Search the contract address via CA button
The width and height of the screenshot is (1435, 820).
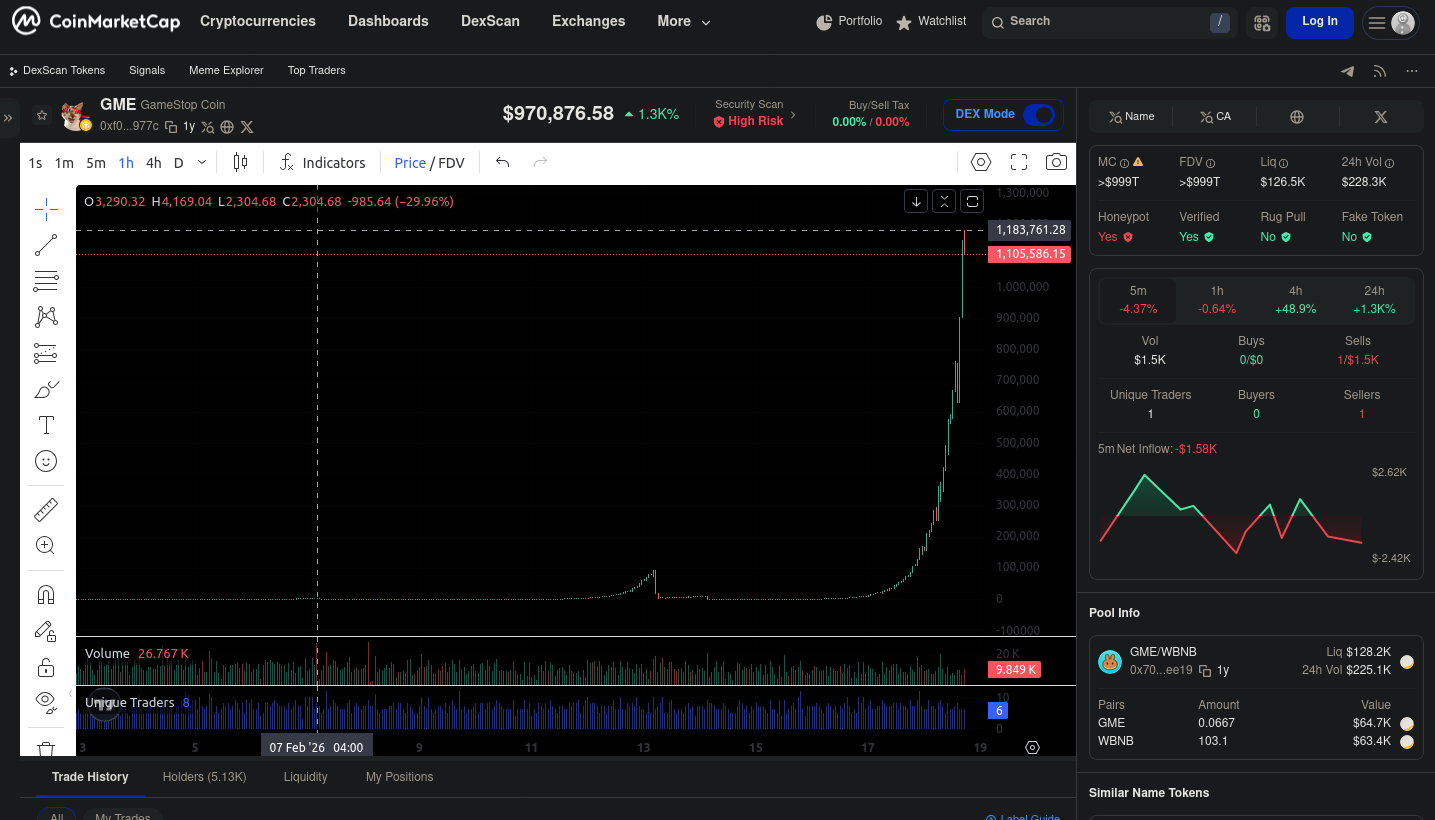coord(1215,117)
